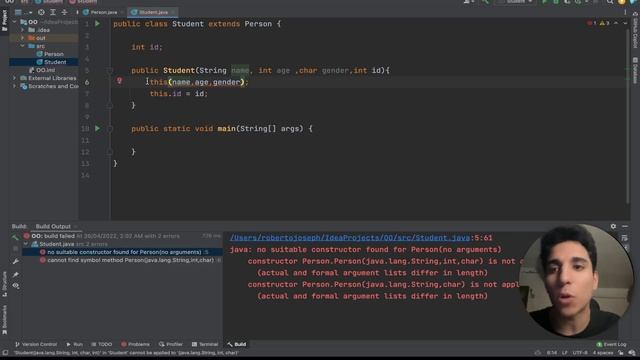Open the Run tool window
This screenshot has height=360, width=640.
[75, 344]
